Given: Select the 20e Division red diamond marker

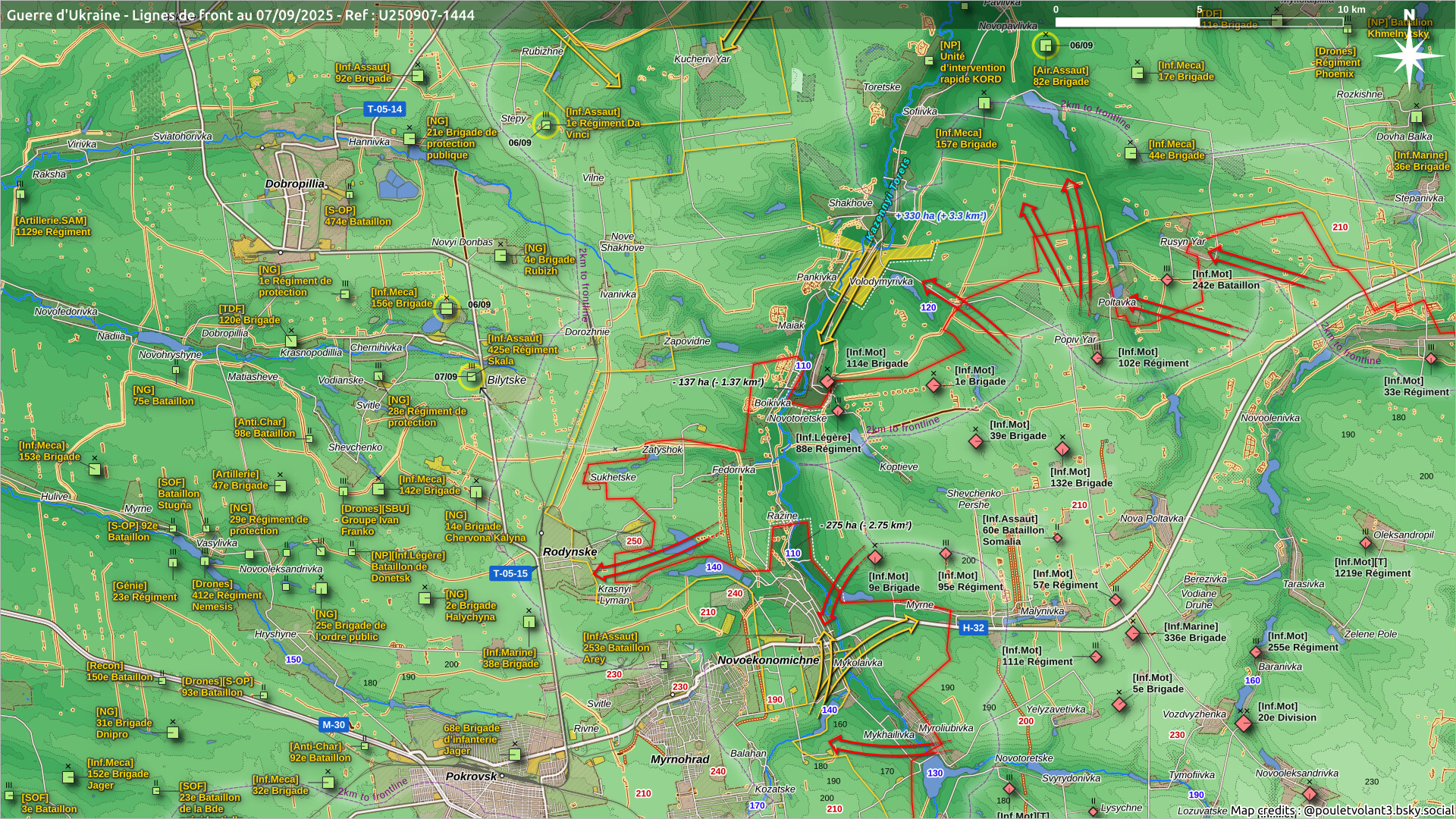Looking at the screenshot, I should coord(1244,723).
